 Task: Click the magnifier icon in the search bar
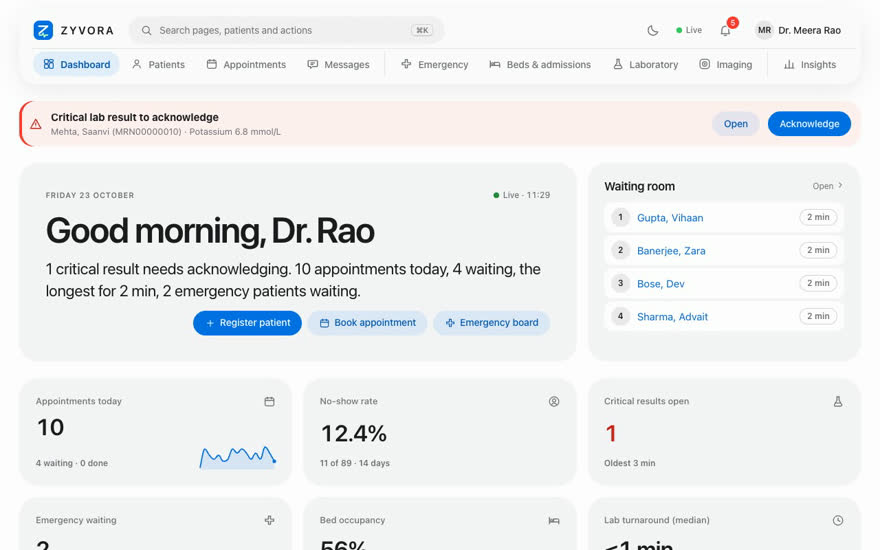click(146, 30)
